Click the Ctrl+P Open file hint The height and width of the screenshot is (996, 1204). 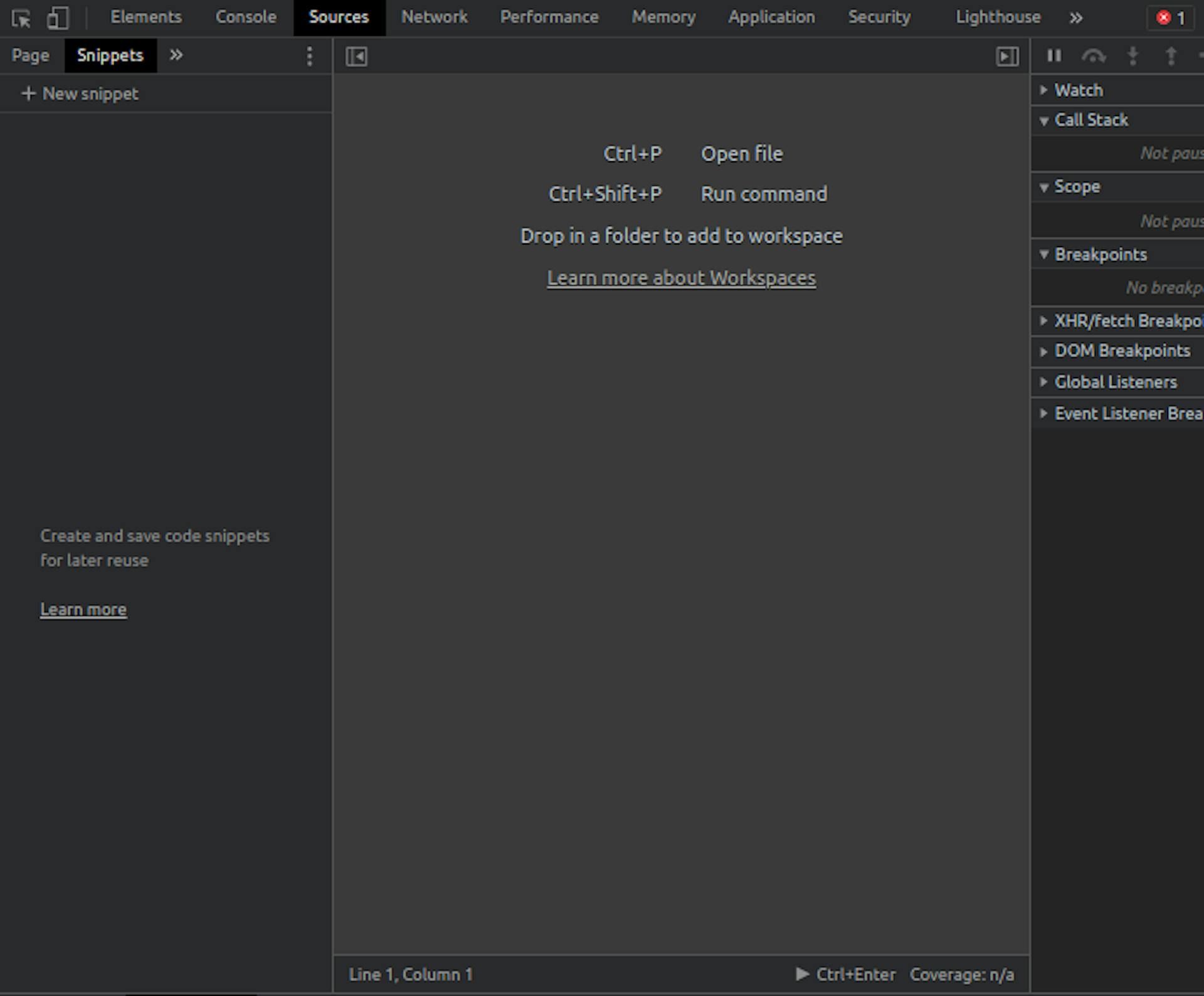[693, 154]
